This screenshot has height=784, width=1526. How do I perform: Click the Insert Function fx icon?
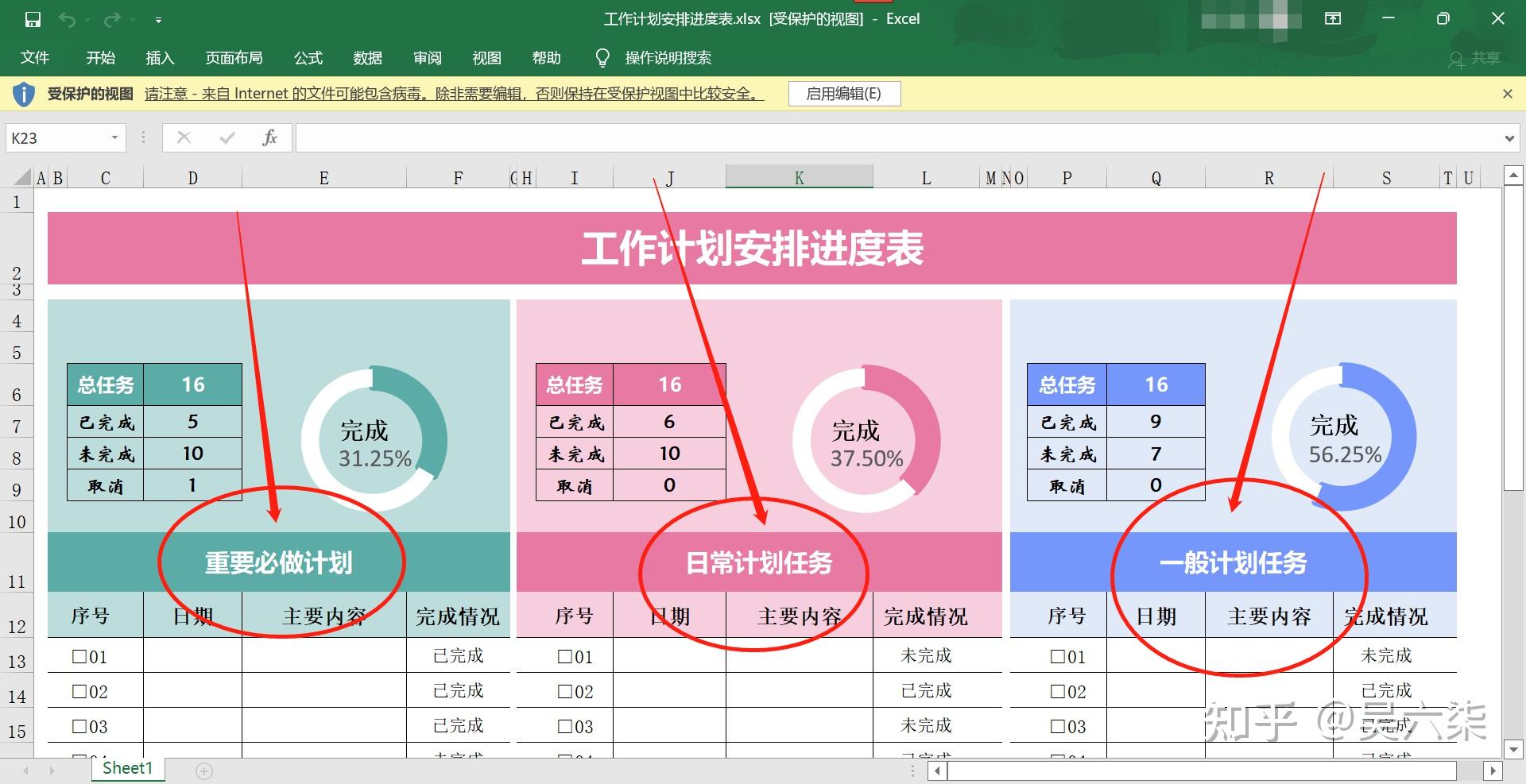click(x=269, y=137)
